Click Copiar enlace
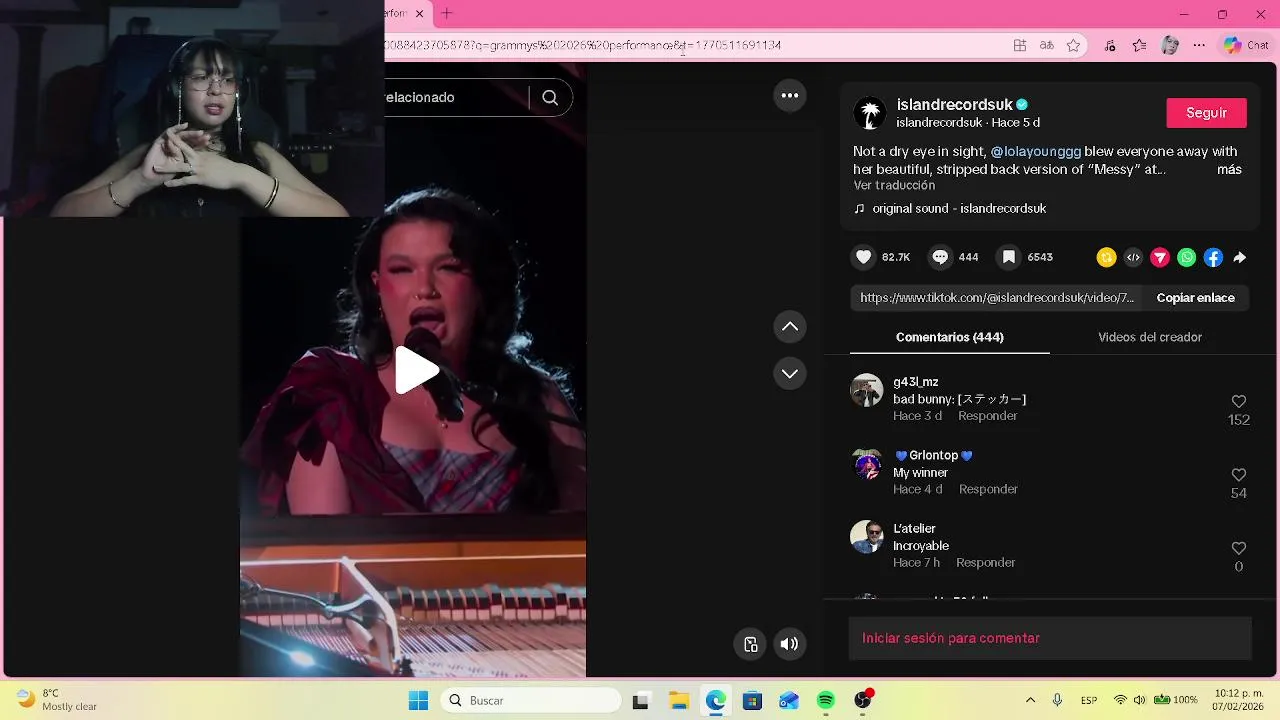 coord(1195,298)
